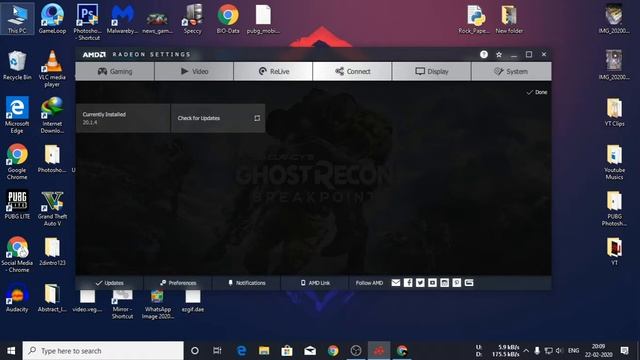Click the AMD email newsletter icon
This screenshot has height=360, width=640.
point(396,282)
